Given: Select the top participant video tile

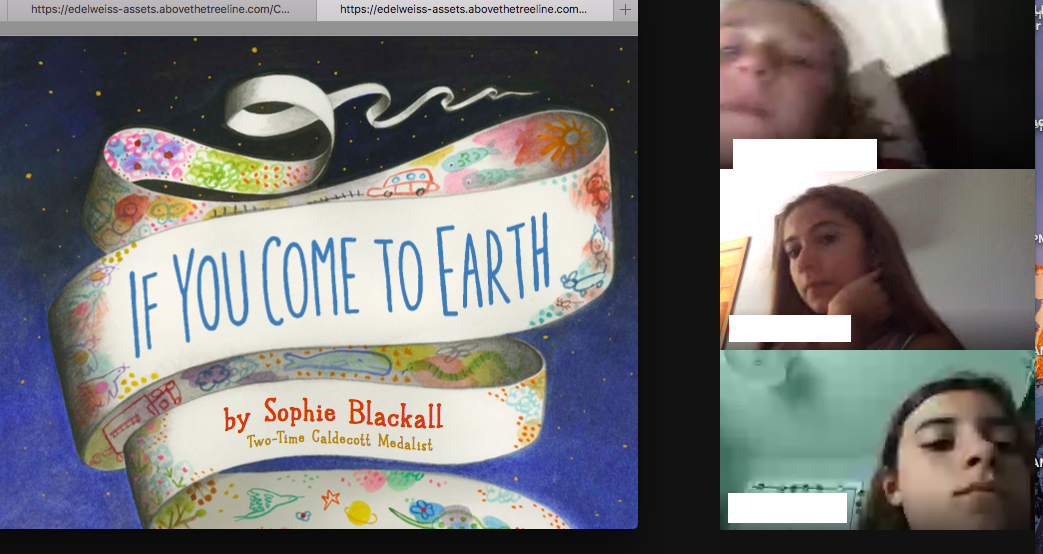Looking at the screenshot, I should pos(877,84).
